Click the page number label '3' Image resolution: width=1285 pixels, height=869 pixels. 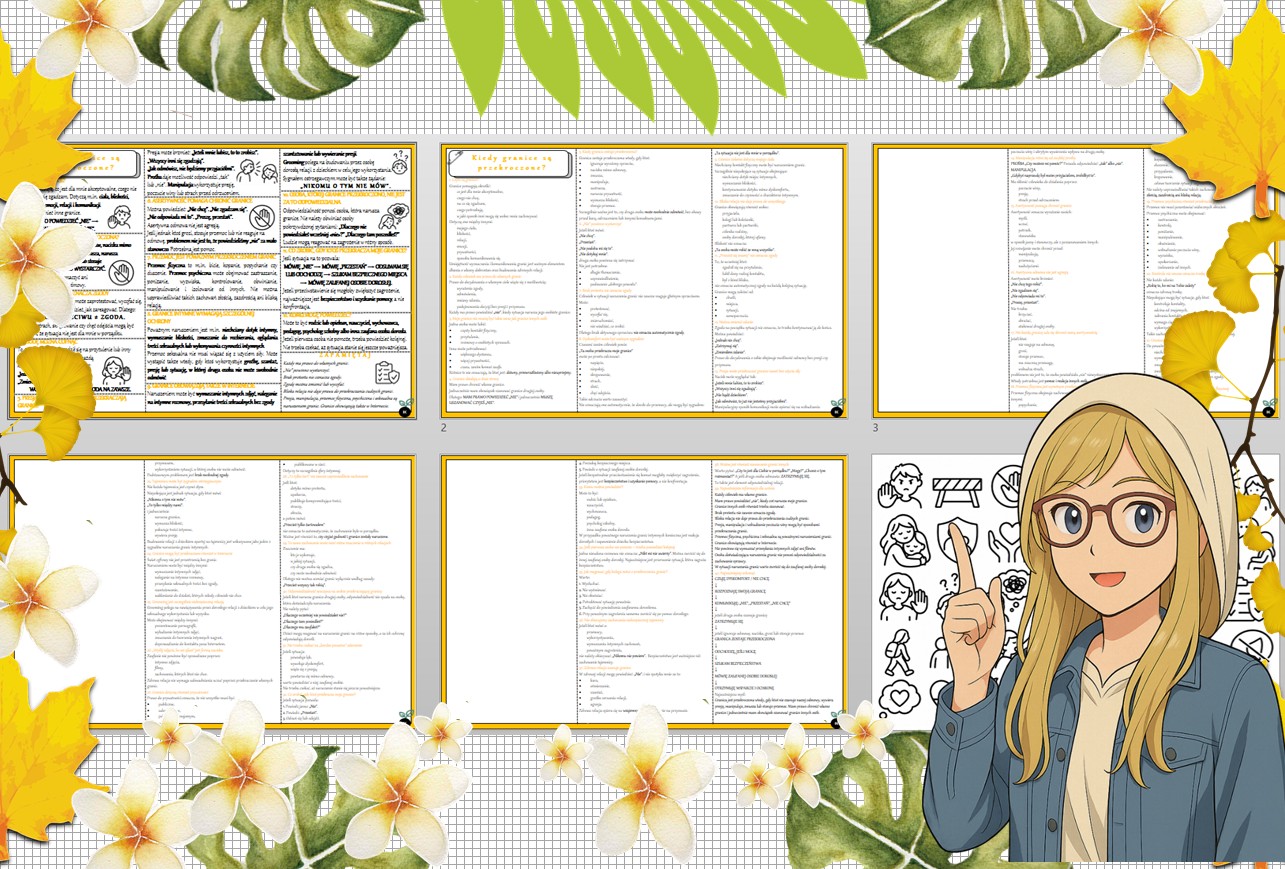(876, 428)
